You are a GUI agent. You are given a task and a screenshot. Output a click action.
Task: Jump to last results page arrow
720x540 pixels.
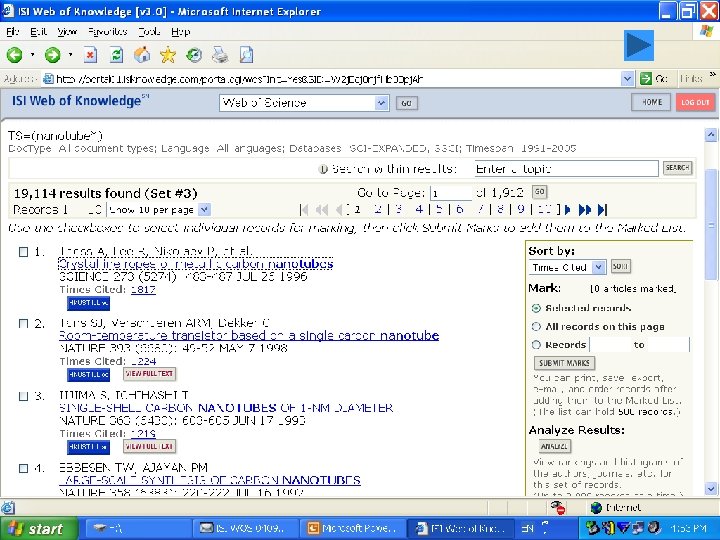point(603,210)
